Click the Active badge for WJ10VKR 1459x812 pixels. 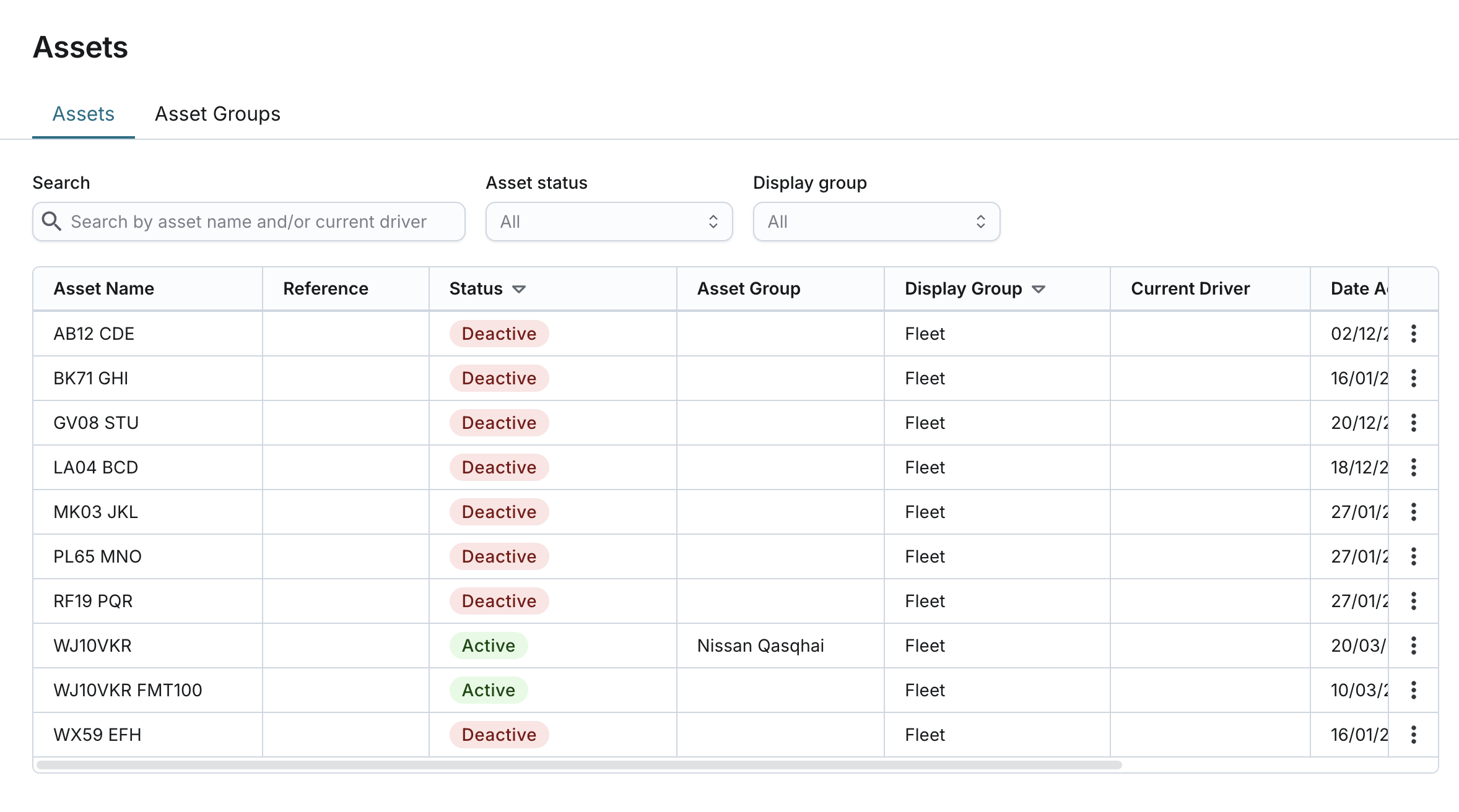point(489,646)
